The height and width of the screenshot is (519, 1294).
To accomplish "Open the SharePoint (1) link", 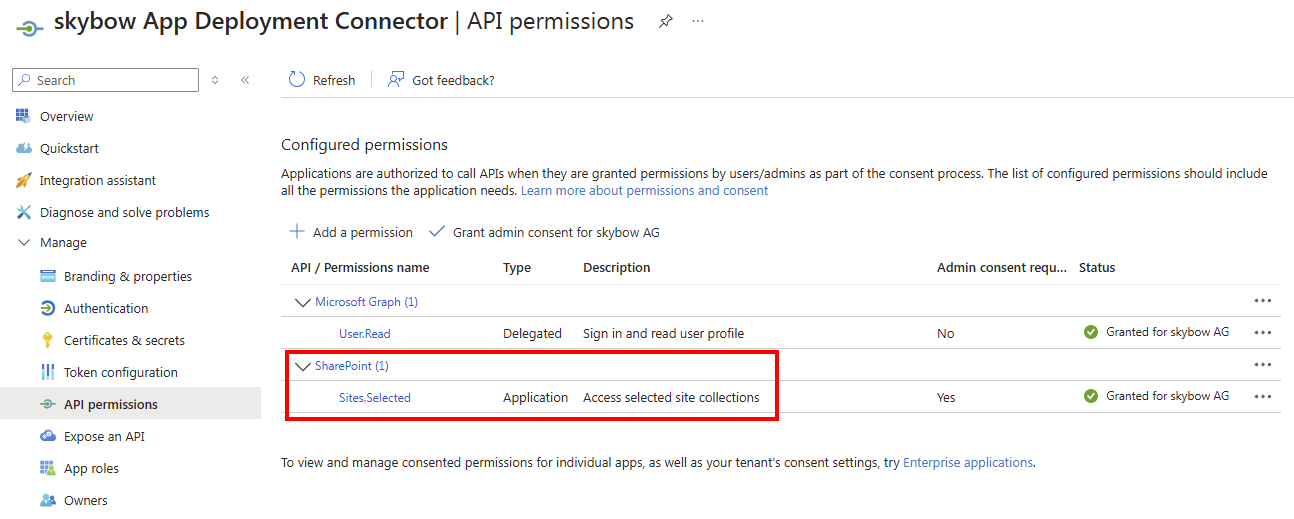I will [x=351, y=366].
